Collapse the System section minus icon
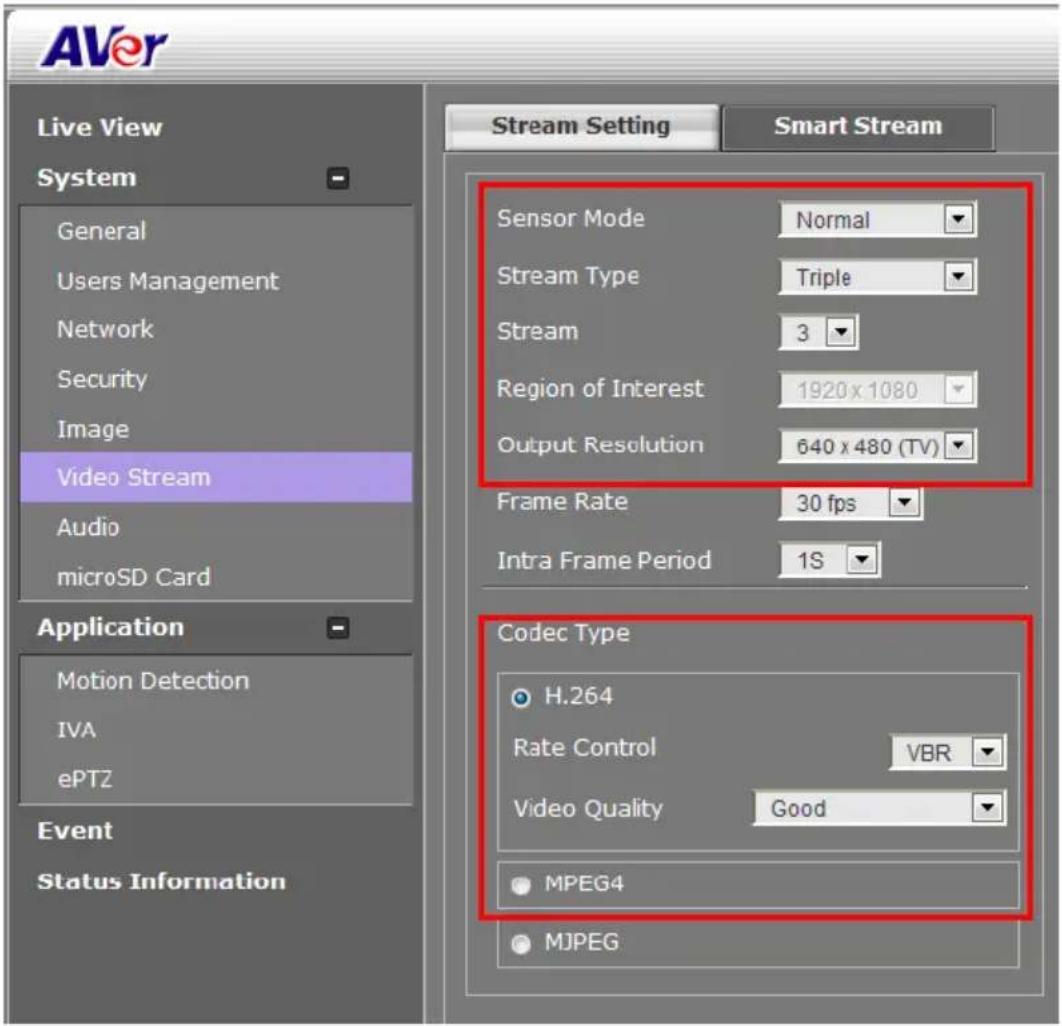Viewport: 1062px width, 1026px height. (338, 178)
